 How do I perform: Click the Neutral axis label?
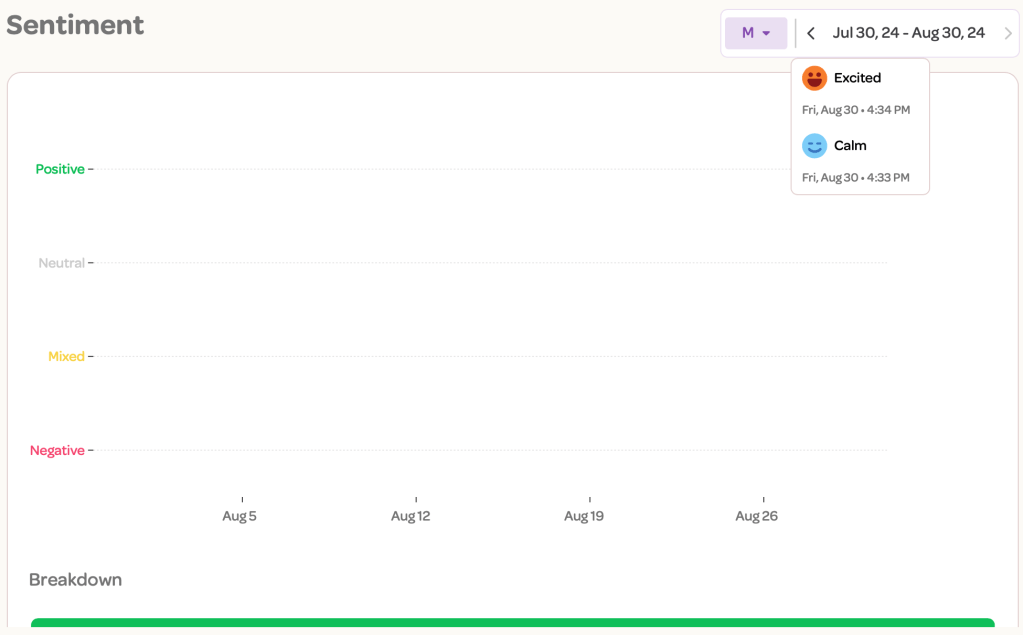[x=61, y=263]
